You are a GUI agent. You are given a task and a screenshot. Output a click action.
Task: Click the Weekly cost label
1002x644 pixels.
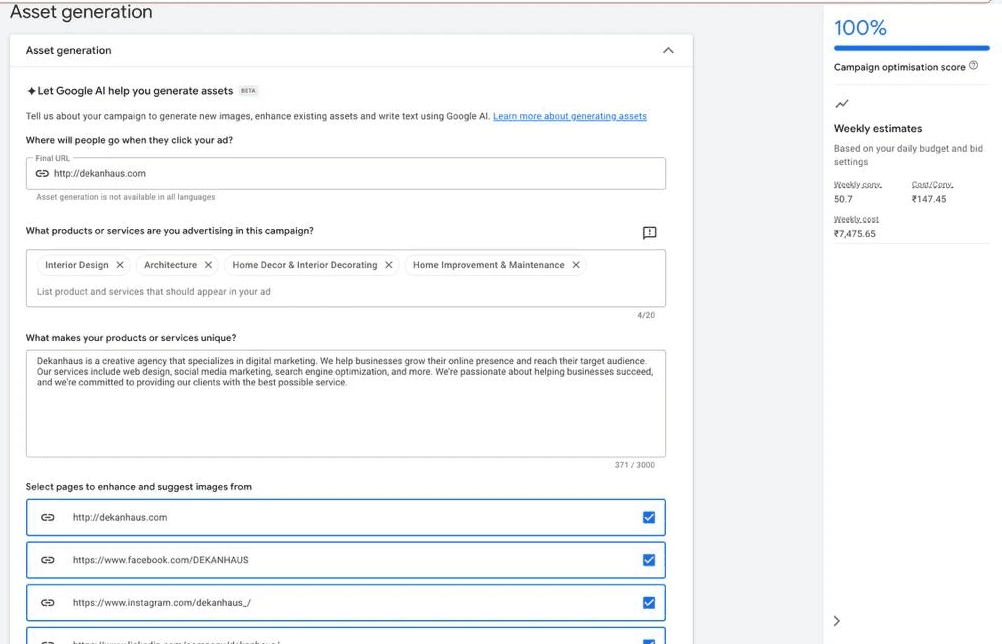coord(856,219)
